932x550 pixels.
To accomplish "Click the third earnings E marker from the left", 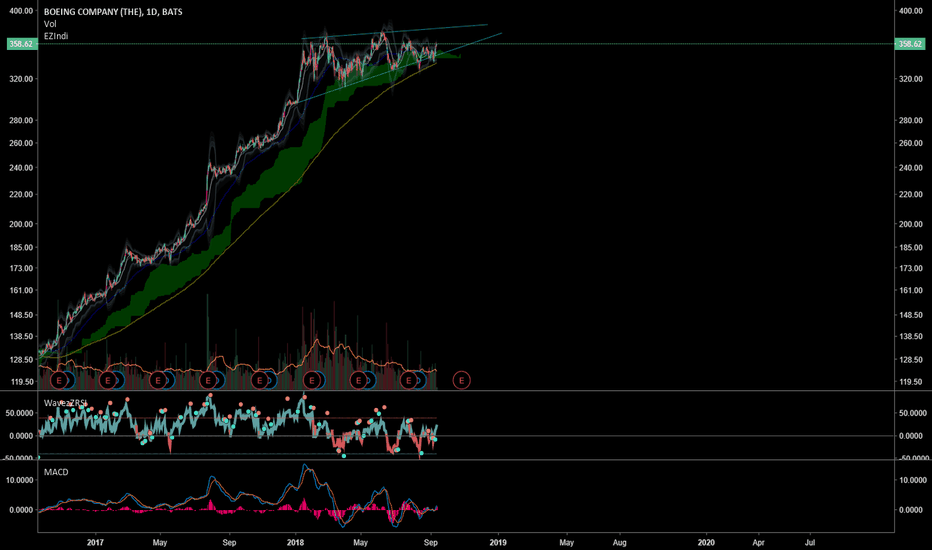I will (x=158, y=380).
